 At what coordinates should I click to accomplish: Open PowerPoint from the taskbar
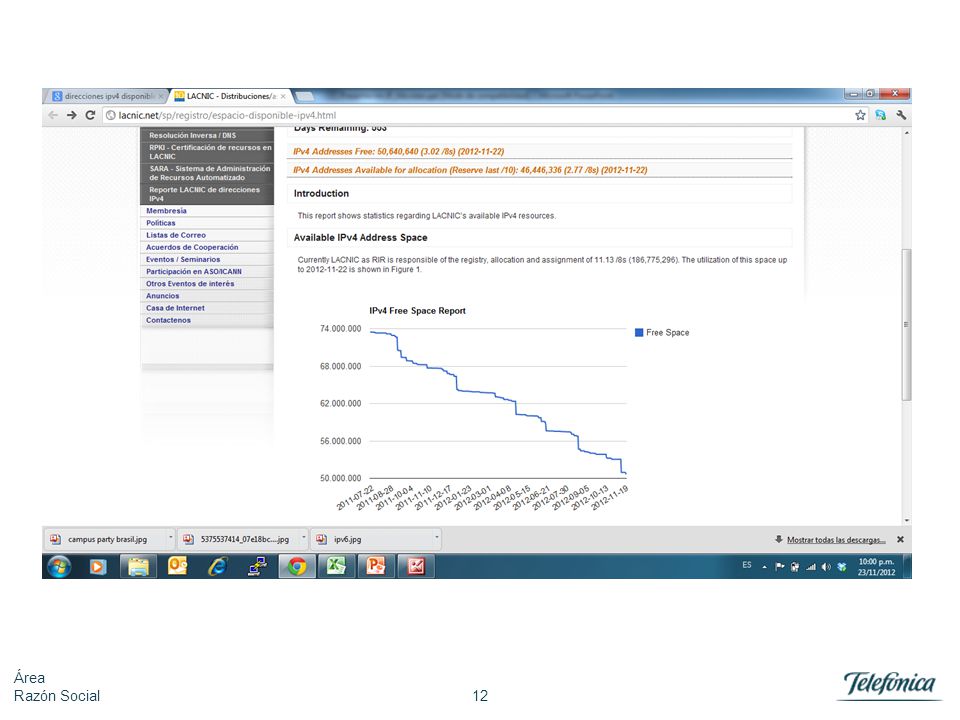pyautogui.click(x=375, y=567)
